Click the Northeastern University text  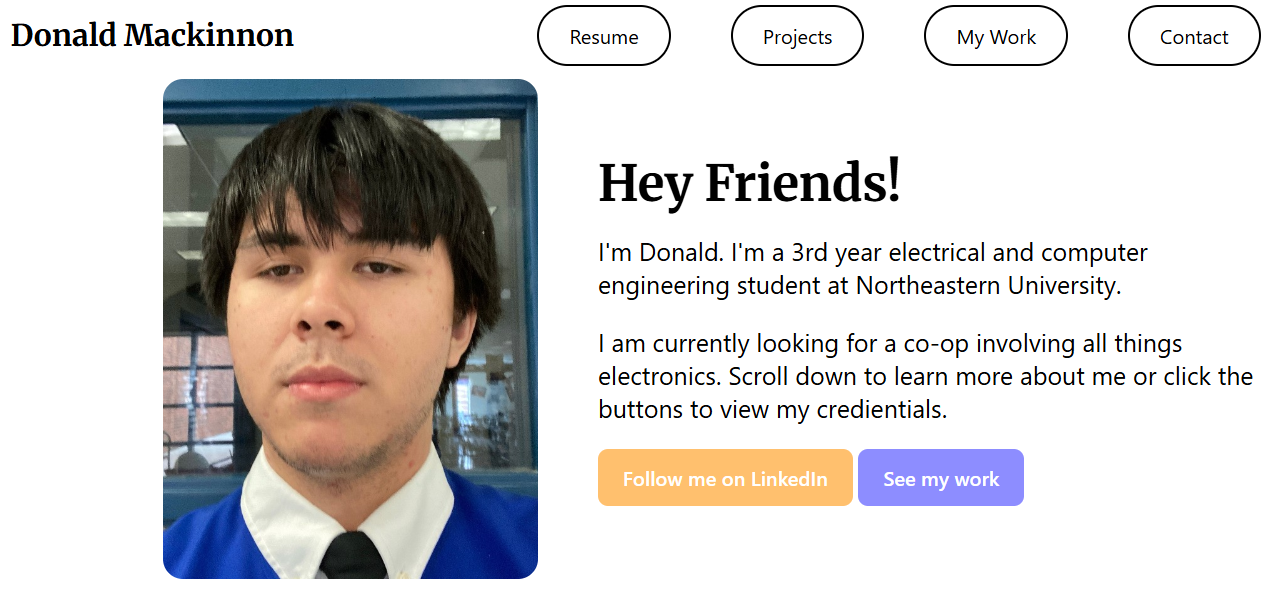(x=987, y=286)
